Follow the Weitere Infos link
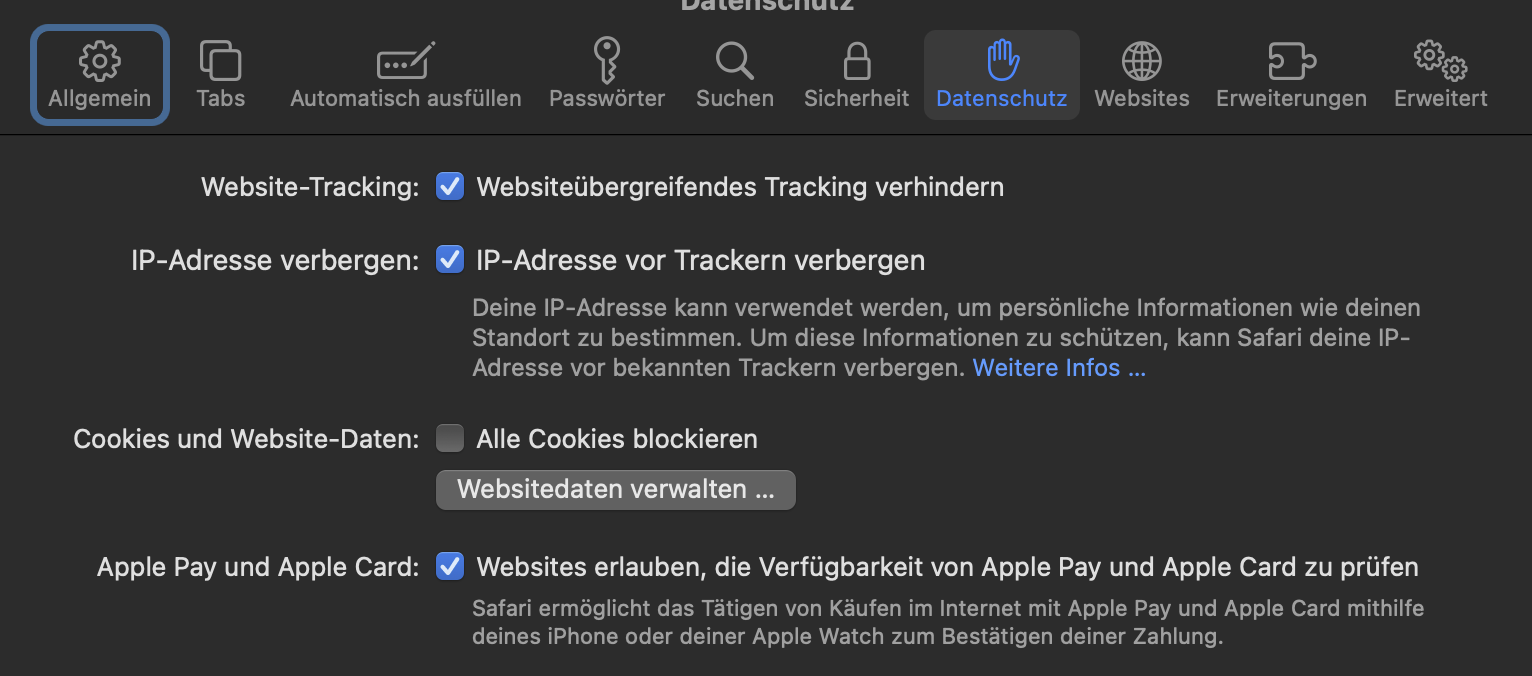Screen dimensions: 1532x676 pos(1058,368)
